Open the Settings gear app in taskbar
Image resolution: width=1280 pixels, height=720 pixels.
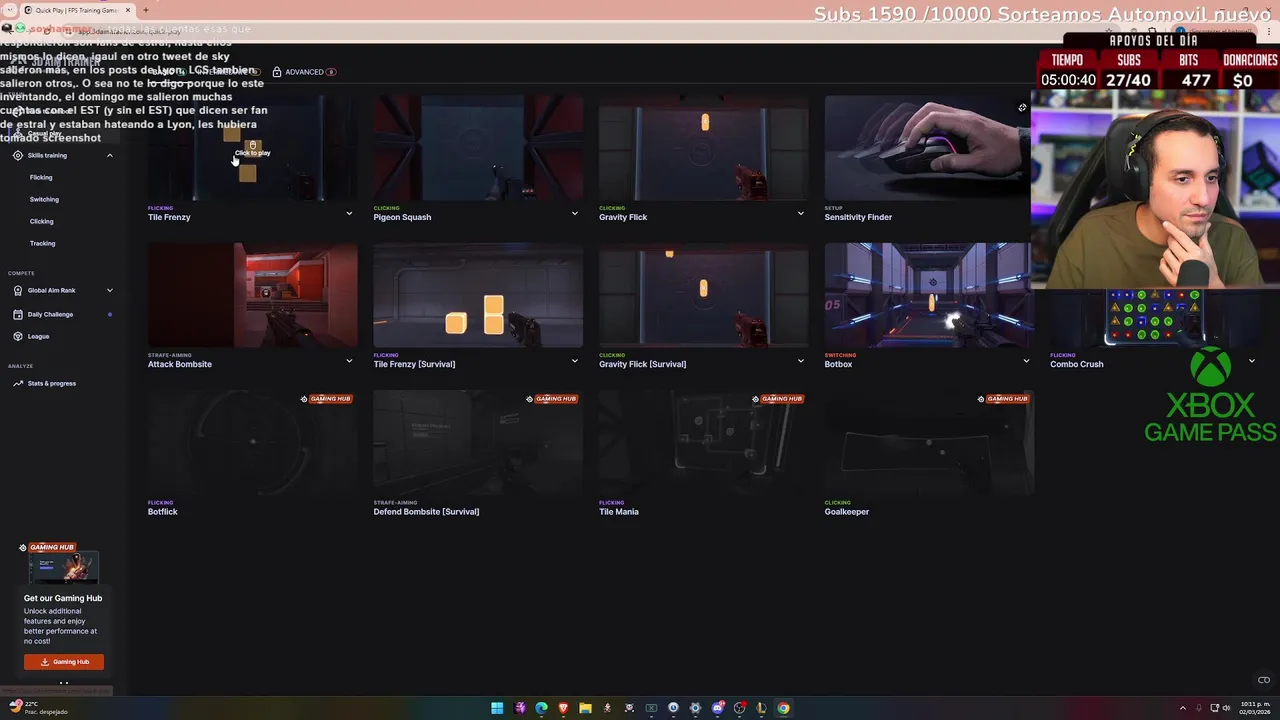click(695, 708)
